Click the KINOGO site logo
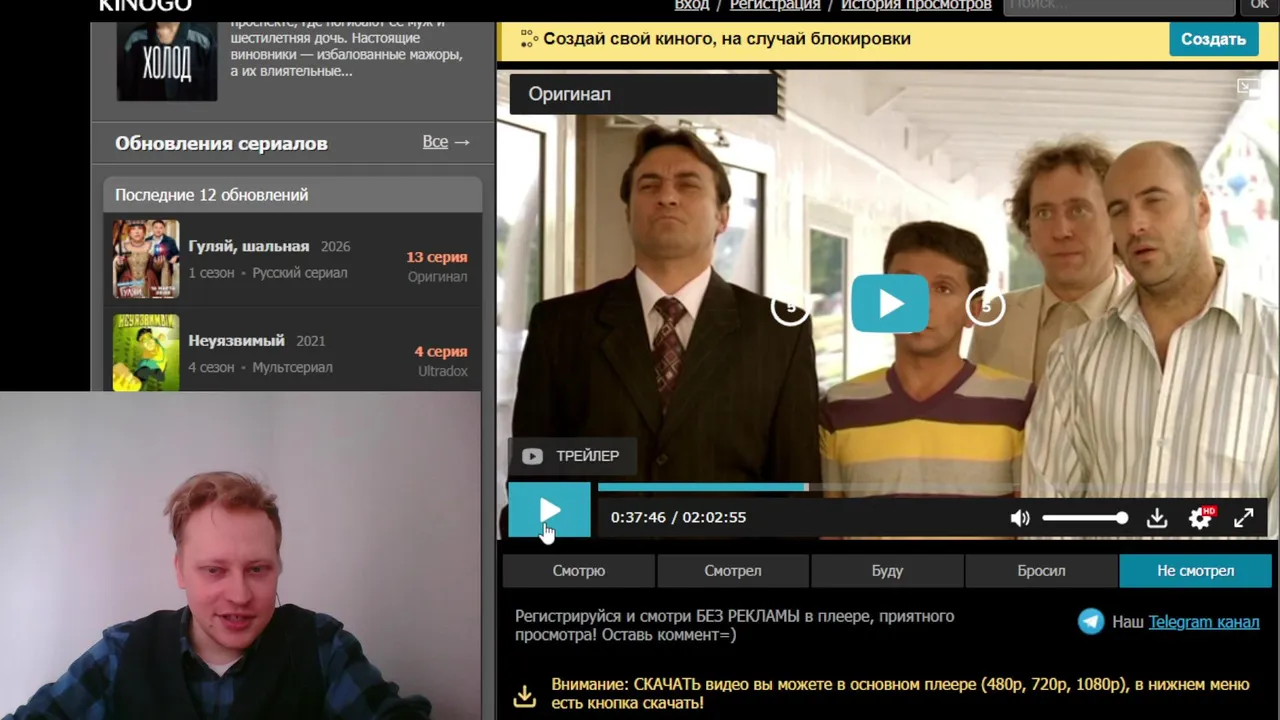The height and width of the screenshot is (720, 1280). pyautogui.click(x=145, y=5)
